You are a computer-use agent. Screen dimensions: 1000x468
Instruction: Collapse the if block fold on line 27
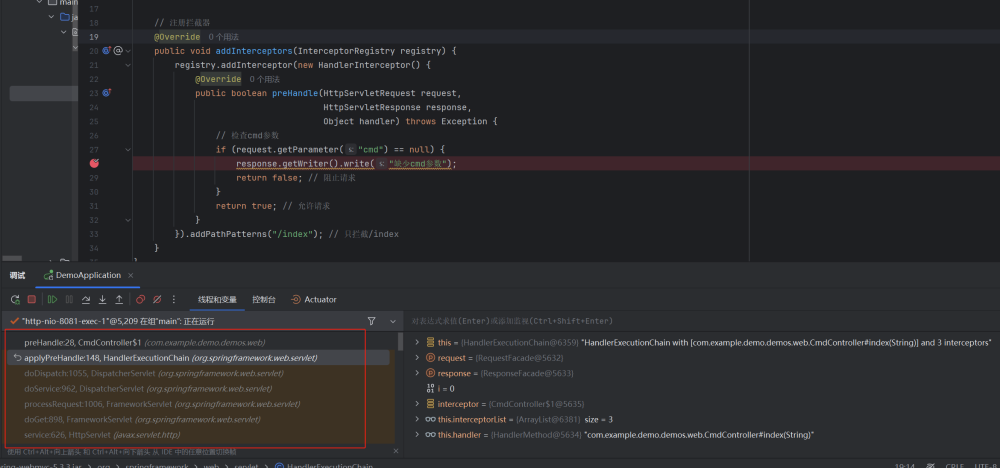[x=128, y=149]
